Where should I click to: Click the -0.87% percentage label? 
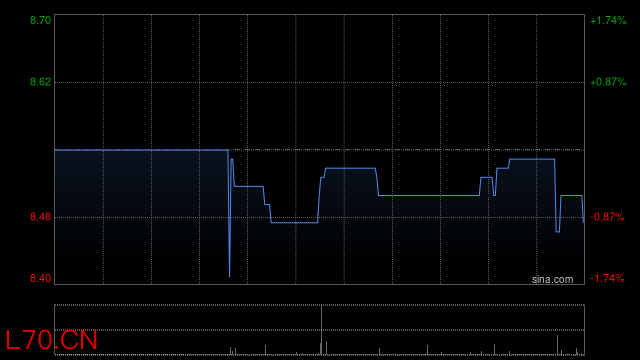click(607, 217)
